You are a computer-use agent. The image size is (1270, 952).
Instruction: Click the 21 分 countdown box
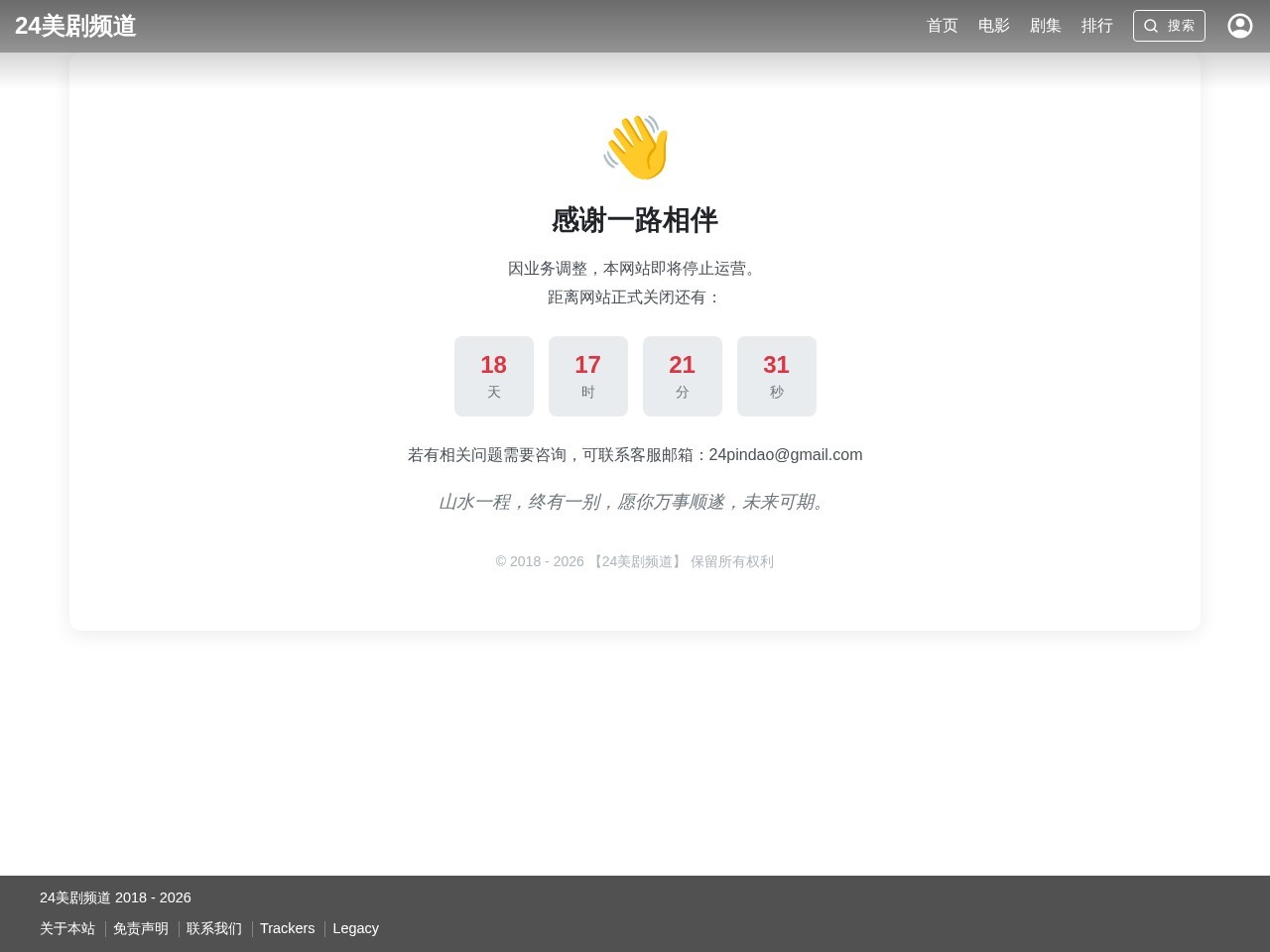[682, 376]
